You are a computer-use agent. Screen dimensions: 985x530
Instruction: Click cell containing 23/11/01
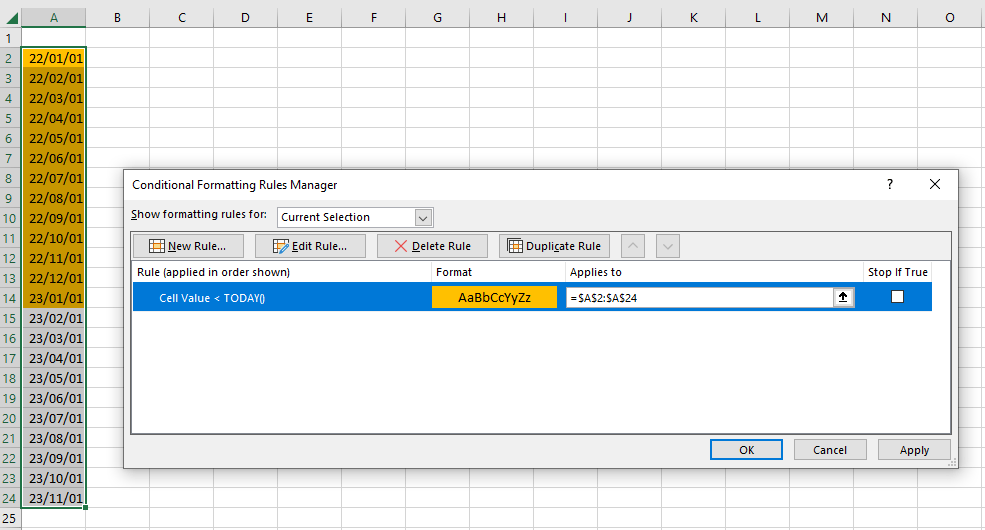coord(54,498)
